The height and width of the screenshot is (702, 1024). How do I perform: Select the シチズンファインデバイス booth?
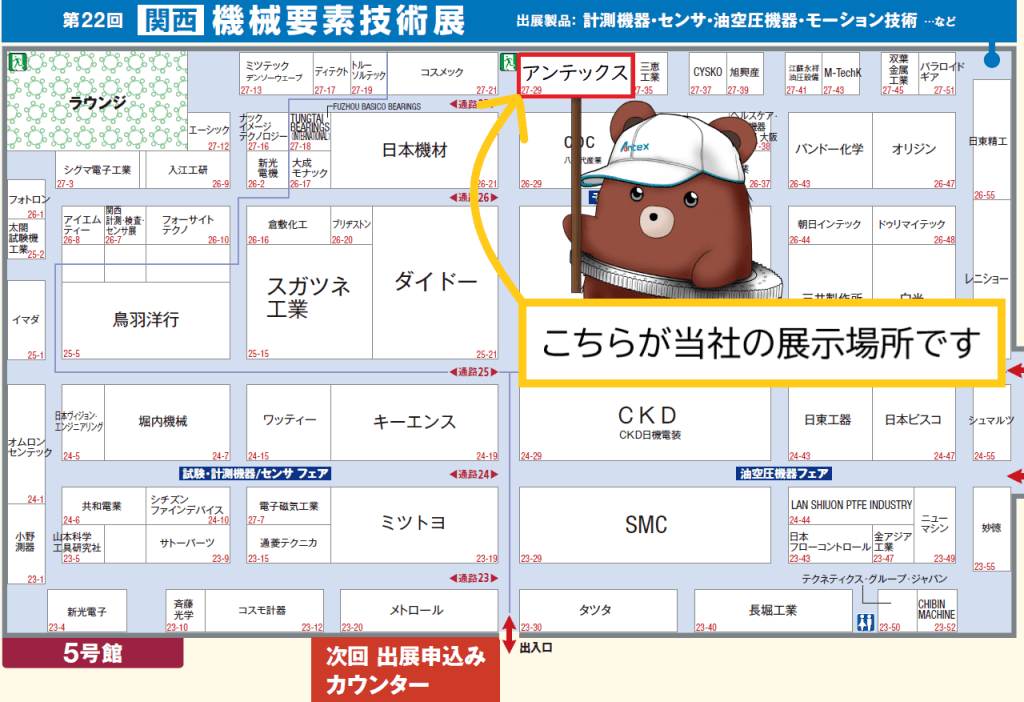pyautogui.click(x=188, y=506)
